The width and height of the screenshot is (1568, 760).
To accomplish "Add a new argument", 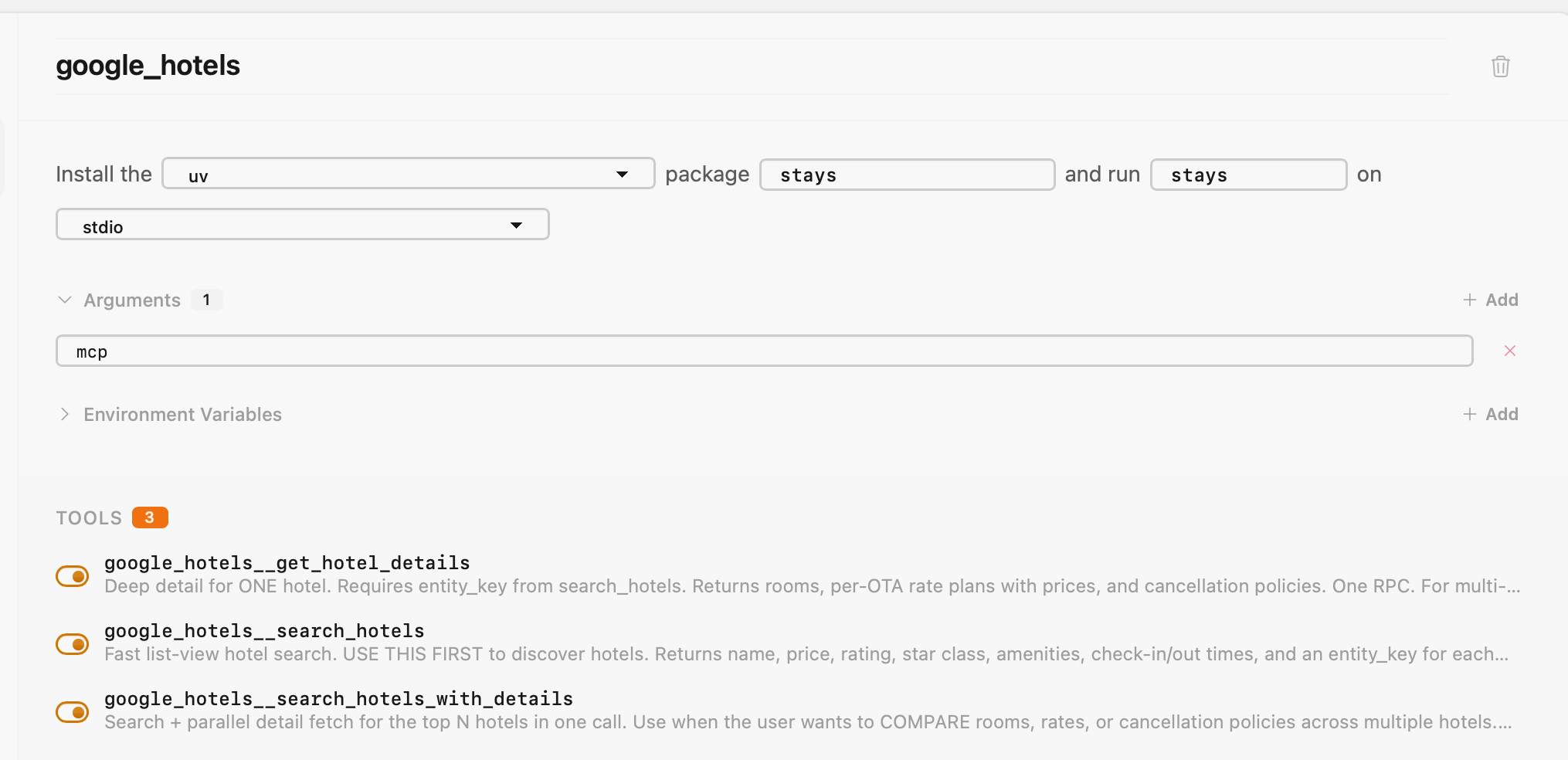I will pyautogui.click(x=1490, y=300).
